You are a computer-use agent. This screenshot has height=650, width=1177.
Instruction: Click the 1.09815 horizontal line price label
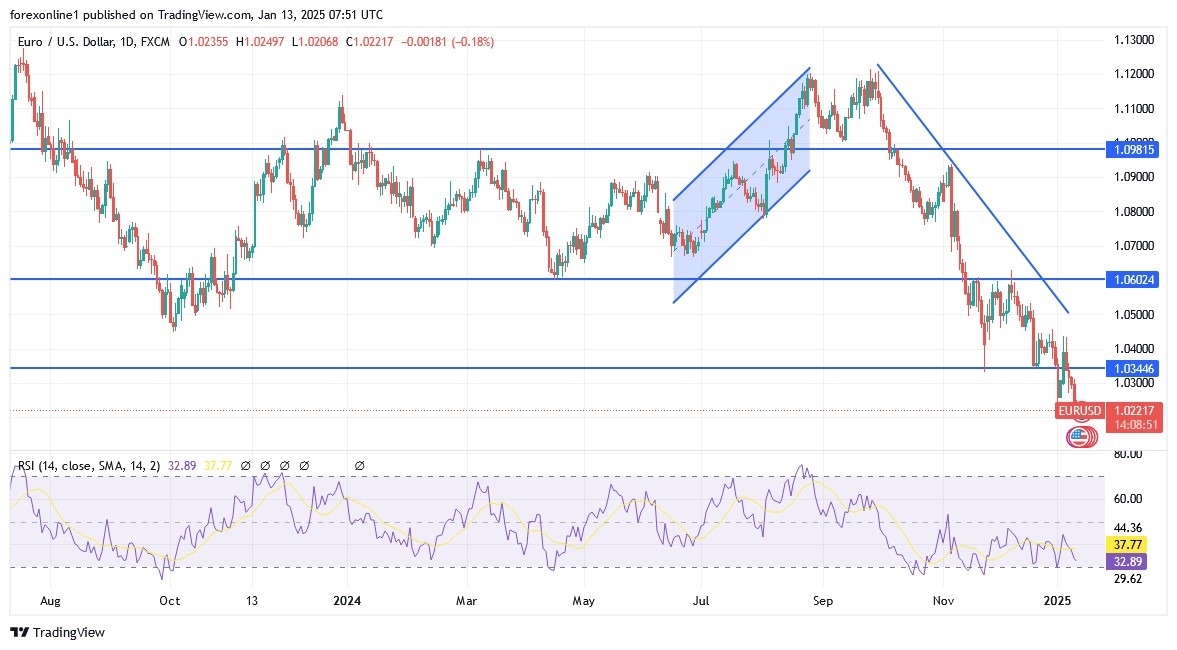click(x=1133, y=149)
